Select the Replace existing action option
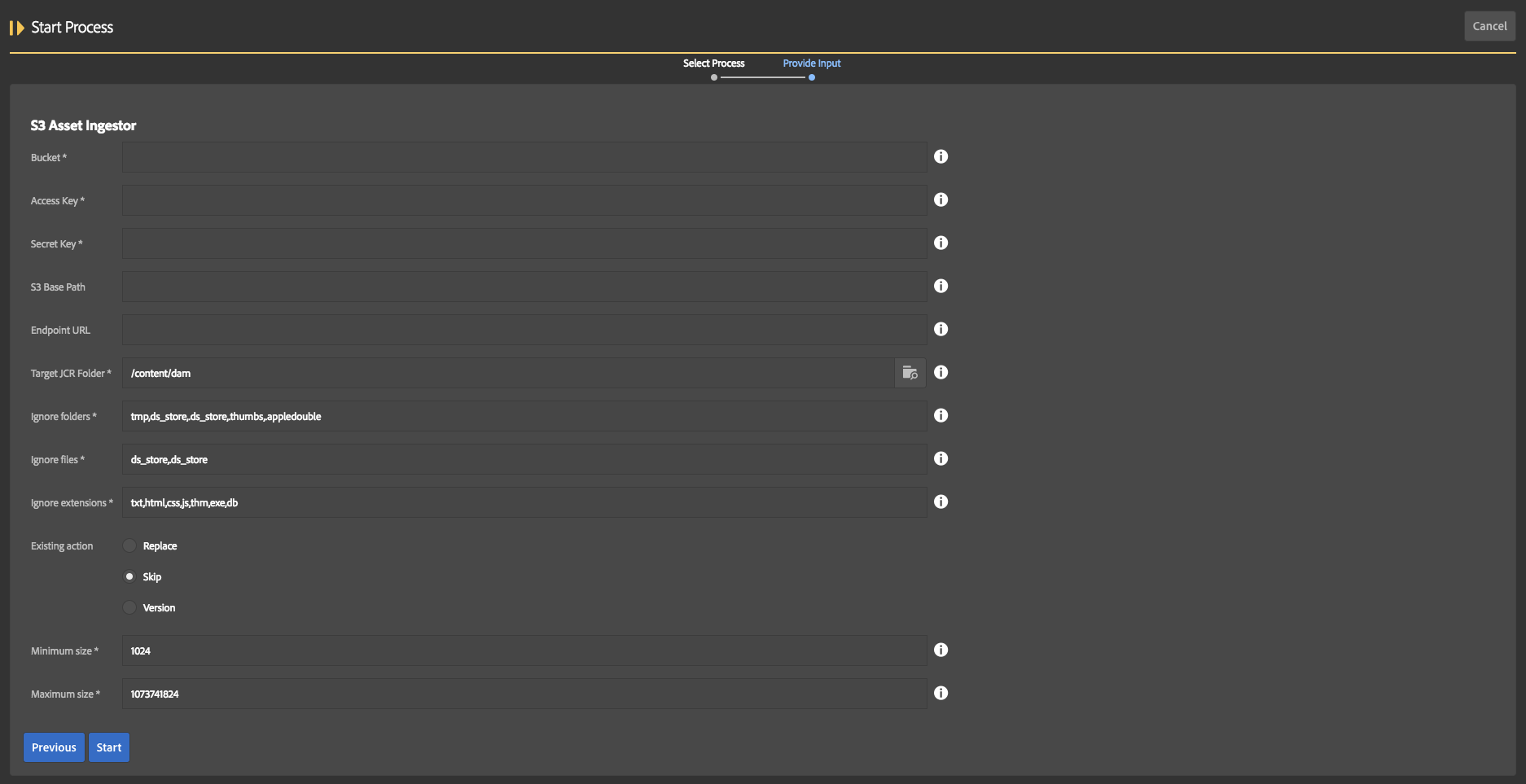 [x=129, y=545]
